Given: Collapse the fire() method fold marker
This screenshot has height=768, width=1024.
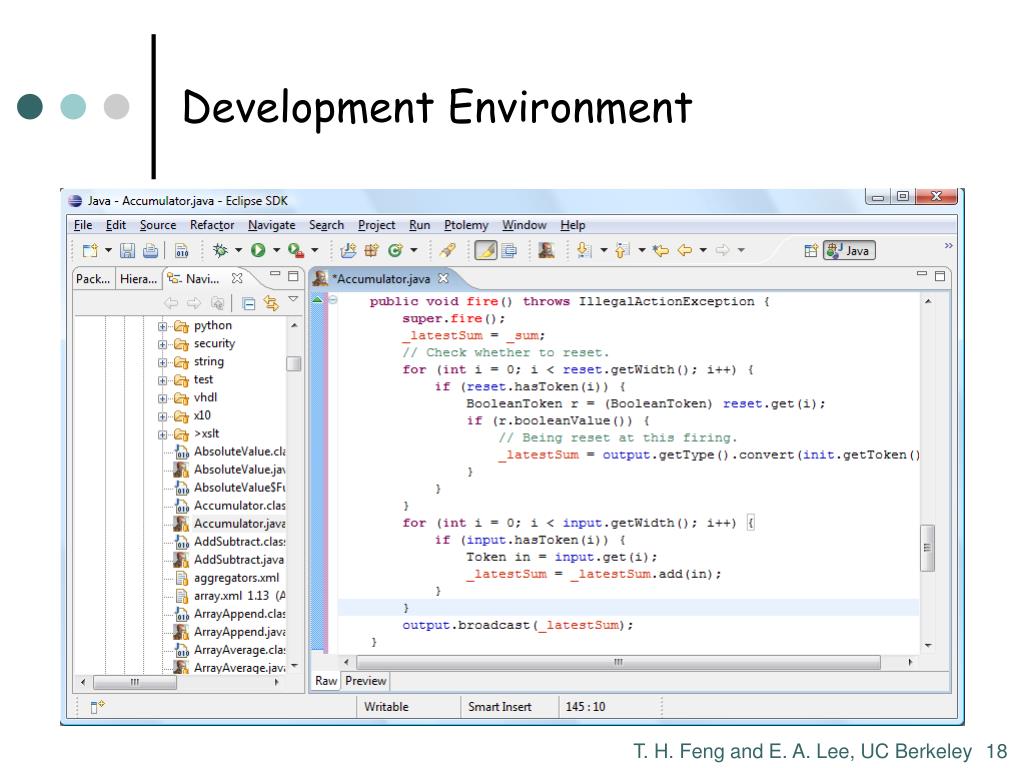Looking at the screenshot, I should coord(332,300).
